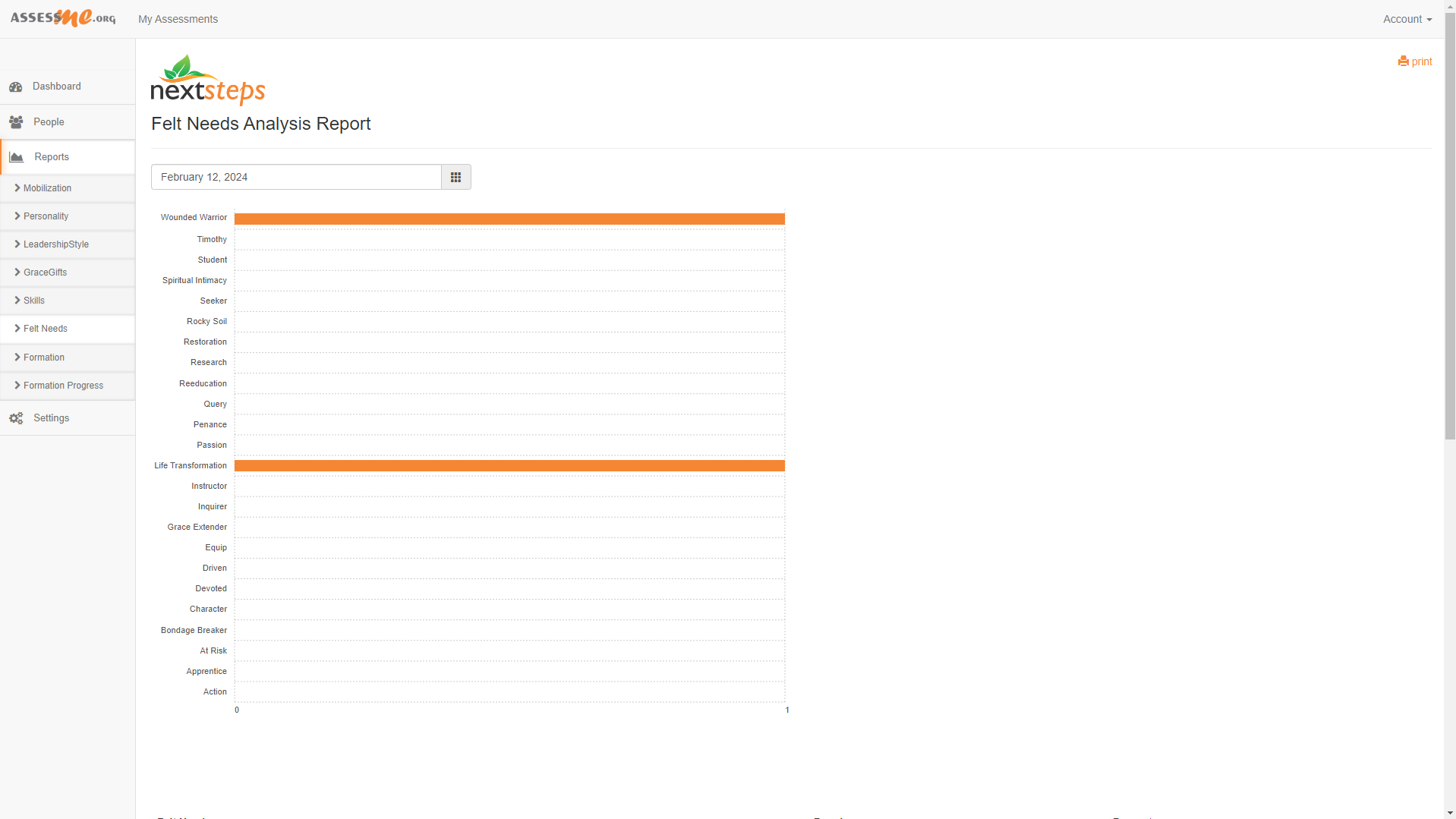Viewport: 1456px width, 819px height.
Task: Open the Formation Progress report
Action: pyautogui.click(x=68, y=386)
